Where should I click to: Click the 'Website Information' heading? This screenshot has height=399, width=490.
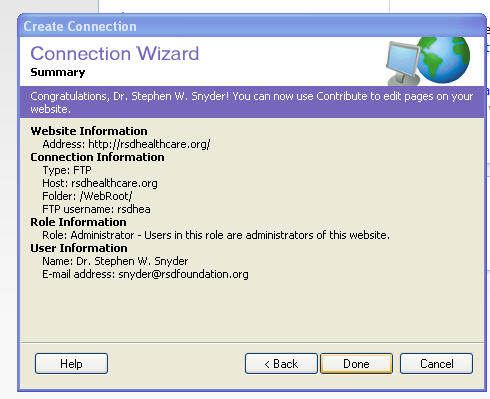tap(89, 131)
